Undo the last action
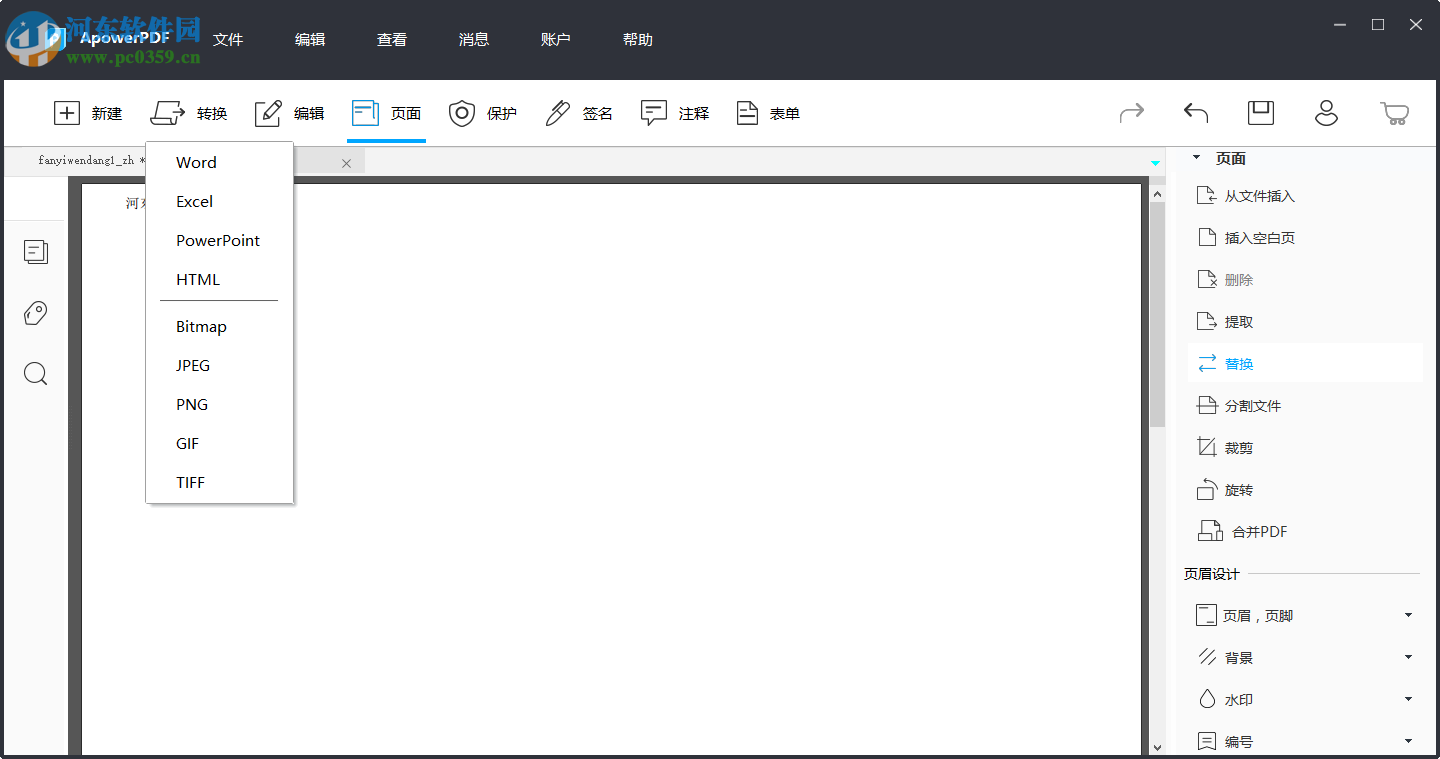The width and height of the screenshot is (1440, 759). (1195, 113)
